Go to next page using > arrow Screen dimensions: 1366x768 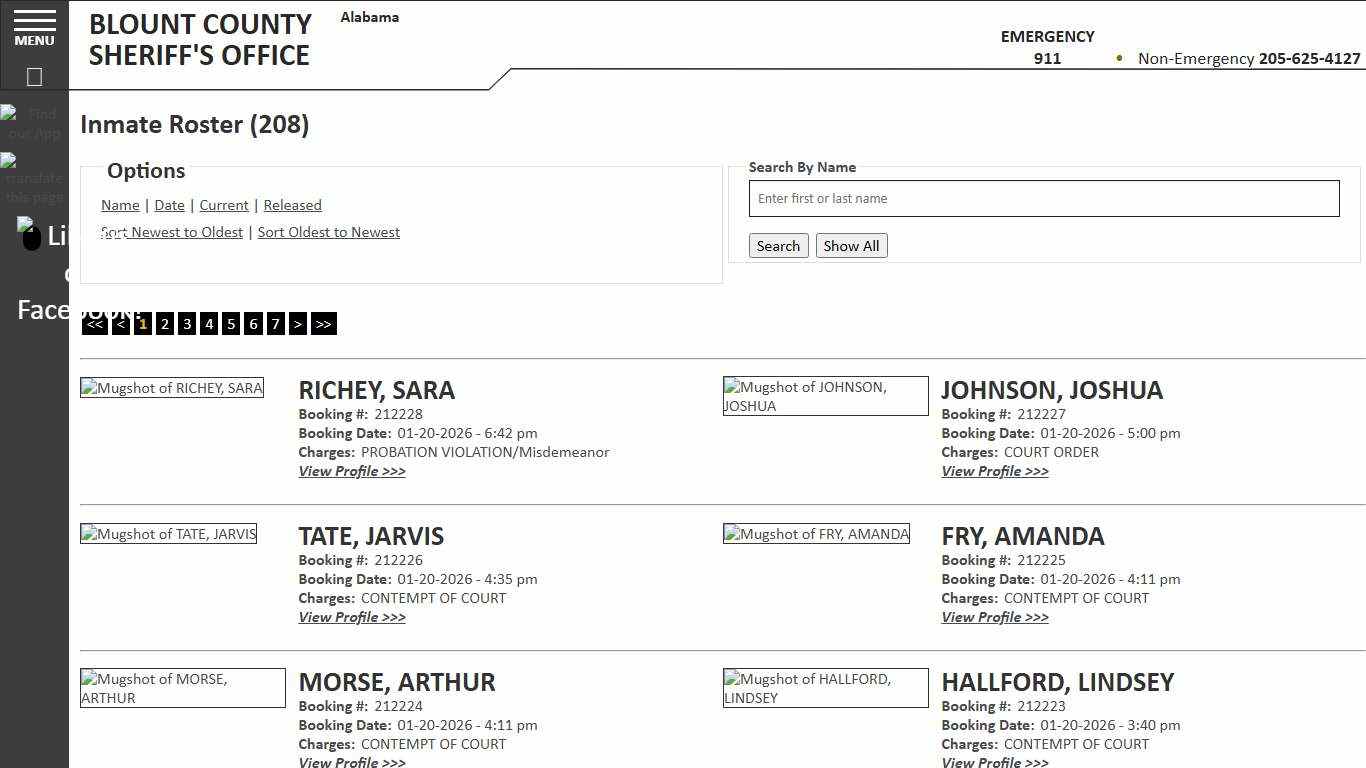298,323
